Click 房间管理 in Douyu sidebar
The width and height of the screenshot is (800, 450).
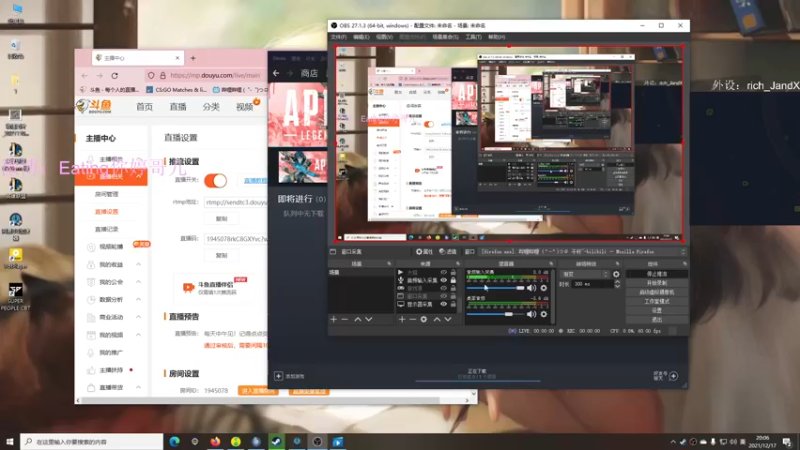[107, 194]
